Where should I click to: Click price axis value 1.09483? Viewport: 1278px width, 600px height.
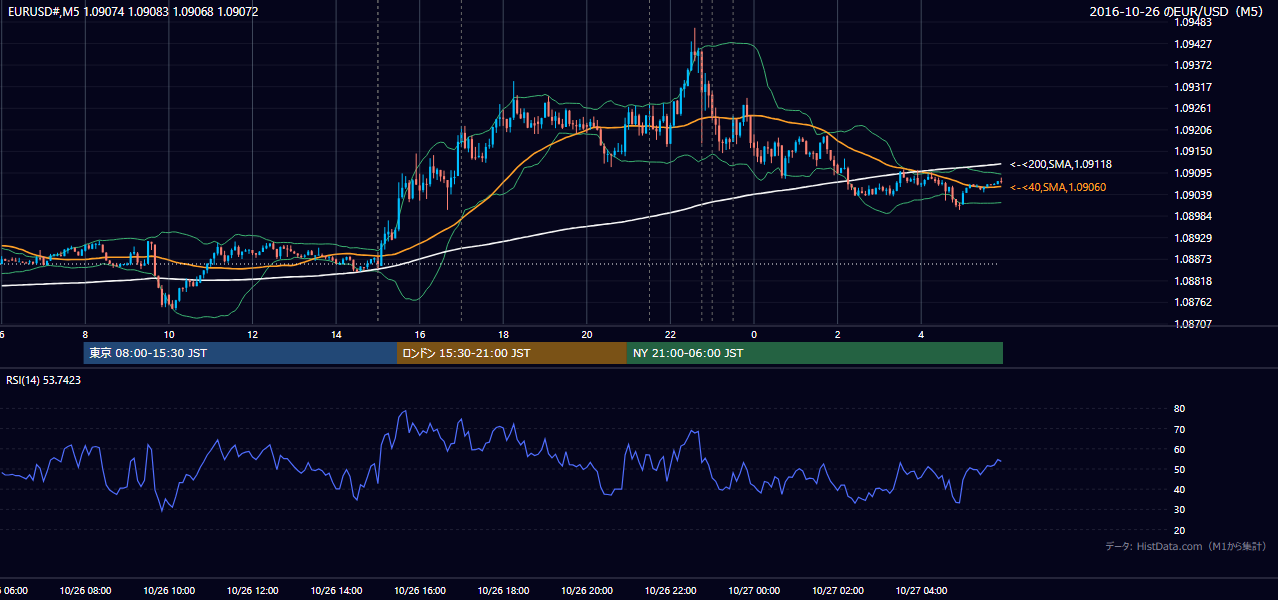(1193, 22)
